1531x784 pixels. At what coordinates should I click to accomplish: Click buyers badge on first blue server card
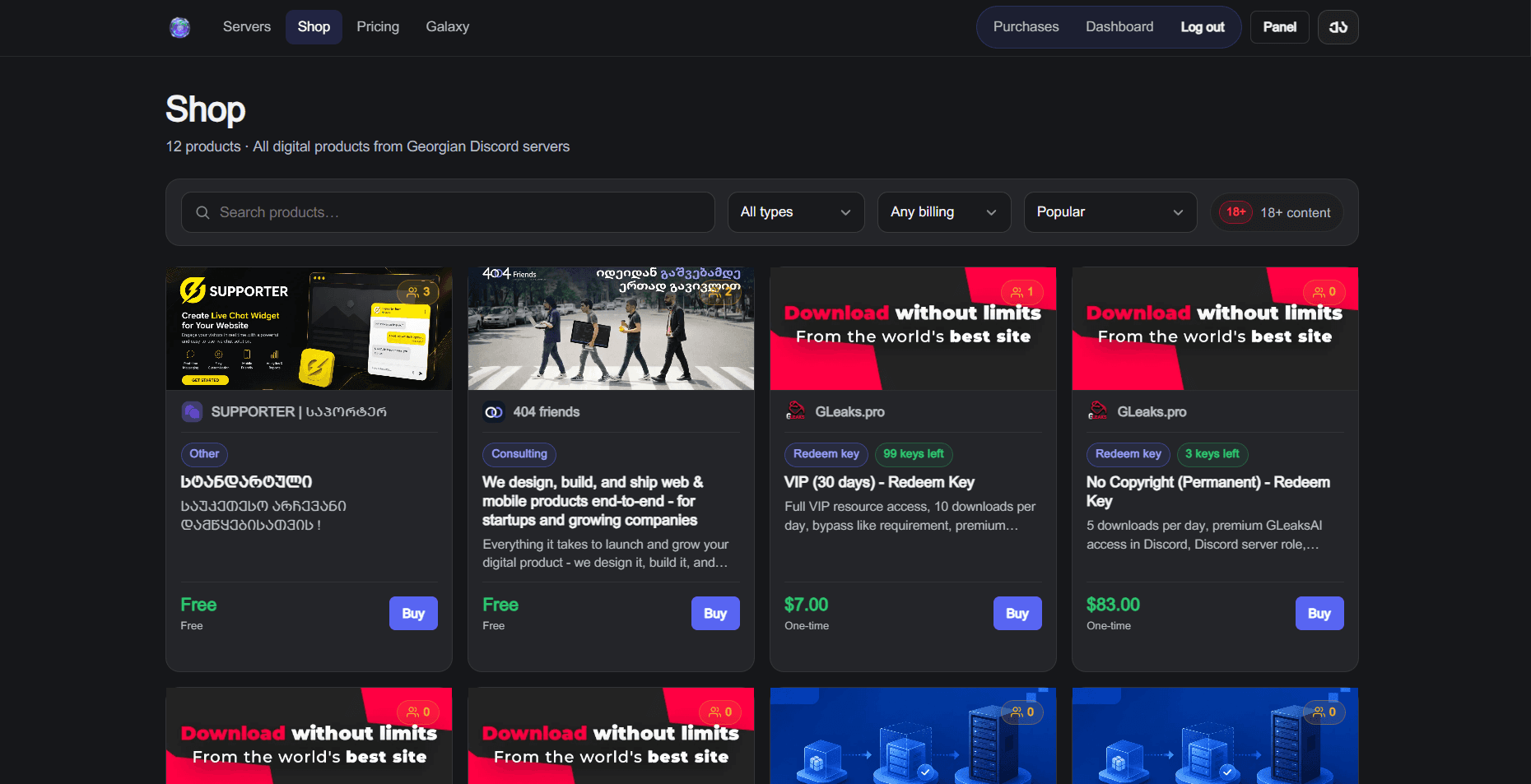[1022, 712]
